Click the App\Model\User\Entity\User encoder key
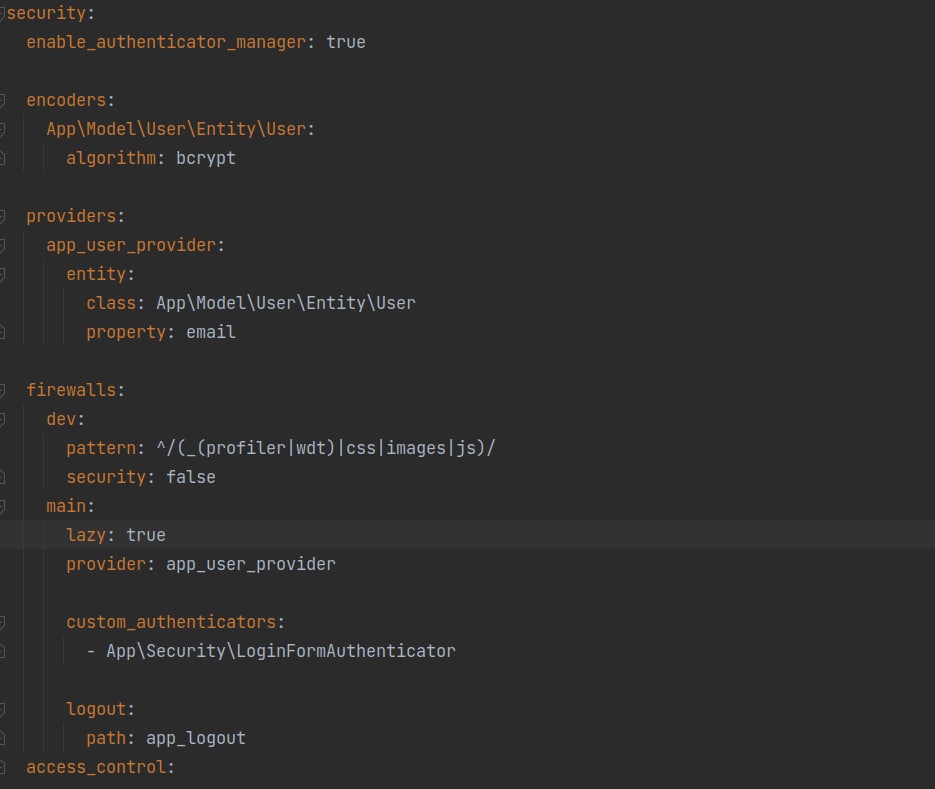 tap(176, 129)
